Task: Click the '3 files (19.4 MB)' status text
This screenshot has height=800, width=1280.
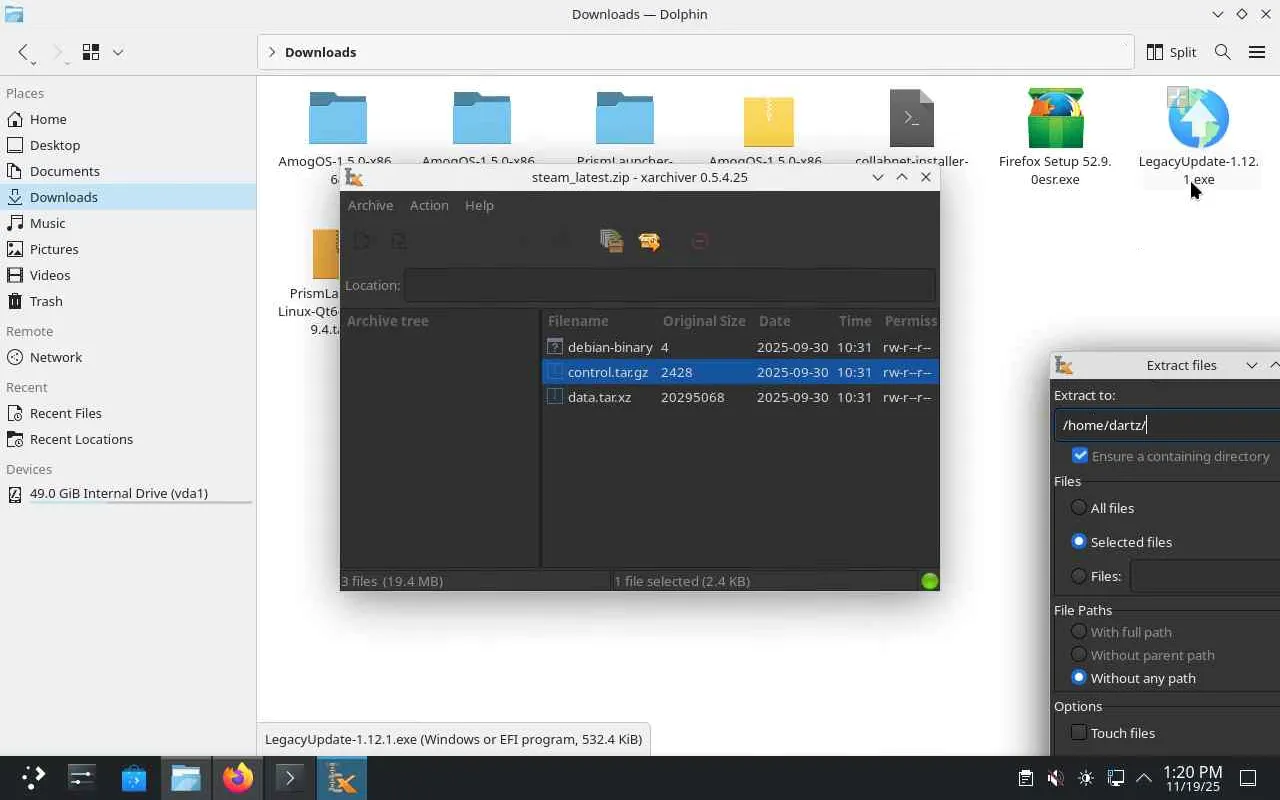Action: click(x=392, y=581)
